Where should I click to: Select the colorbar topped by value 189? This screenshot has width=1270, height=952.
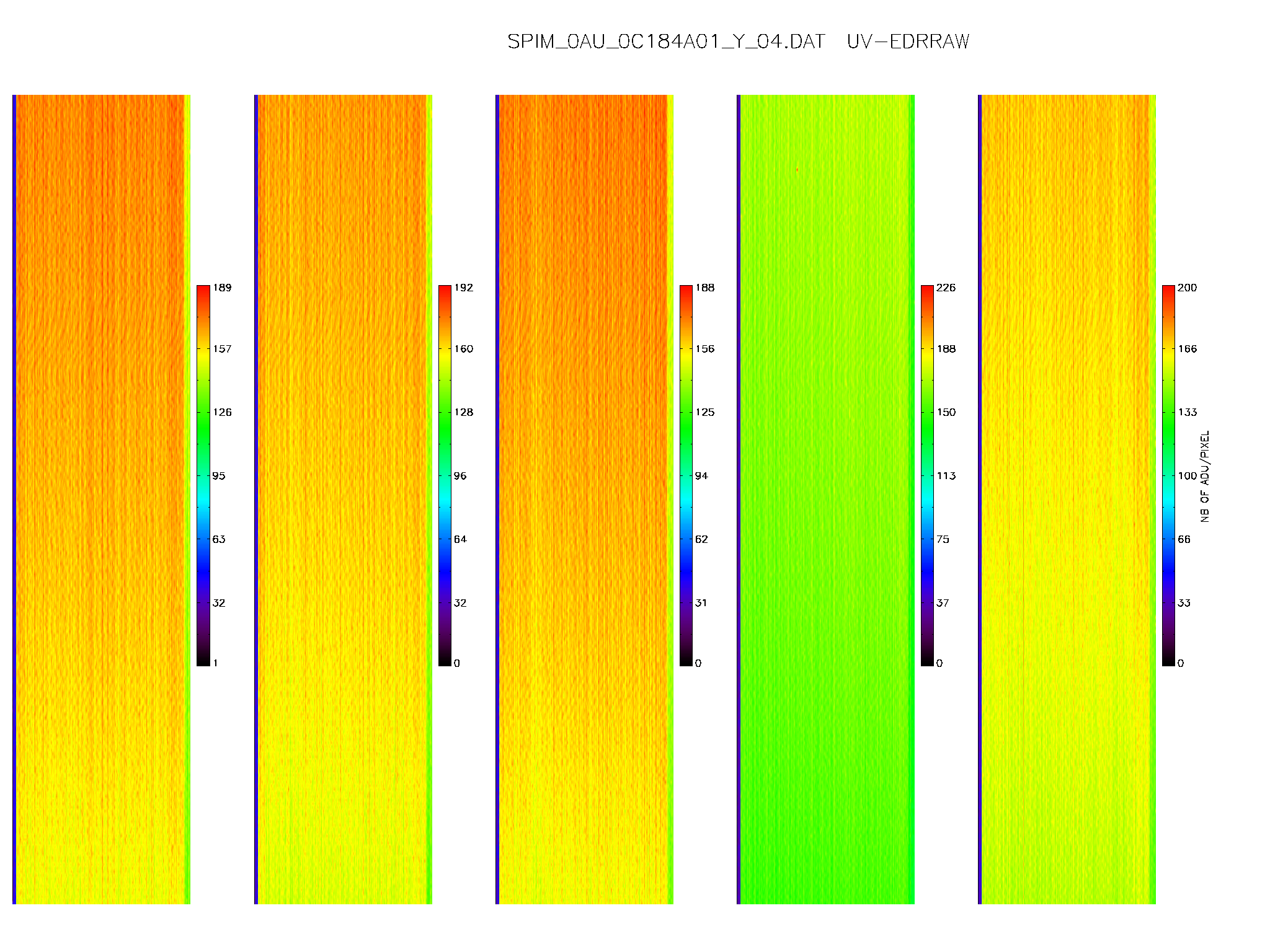coord(203,475)
